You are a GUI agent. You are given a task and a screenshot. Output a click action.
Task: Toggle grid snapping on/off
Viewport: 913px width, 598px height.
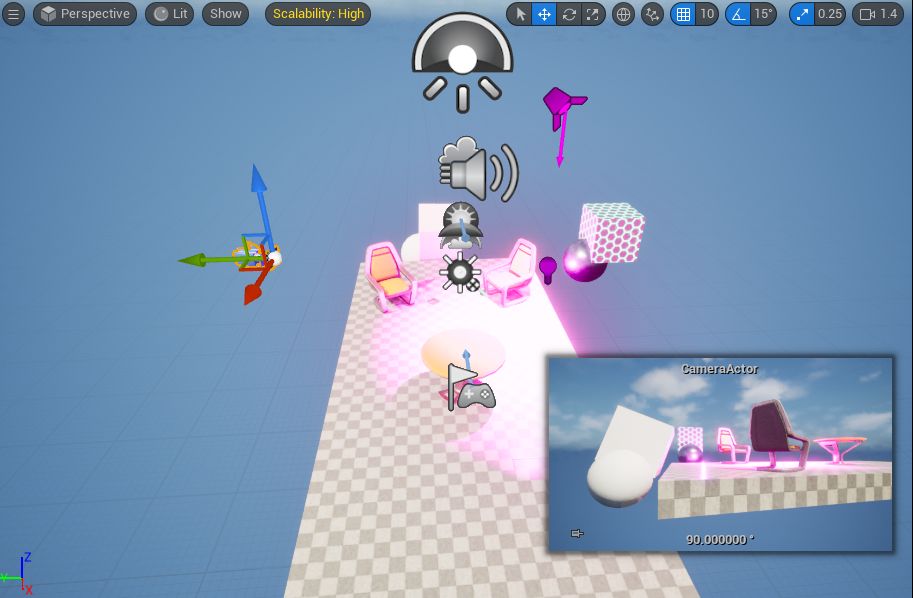point(683,14)
